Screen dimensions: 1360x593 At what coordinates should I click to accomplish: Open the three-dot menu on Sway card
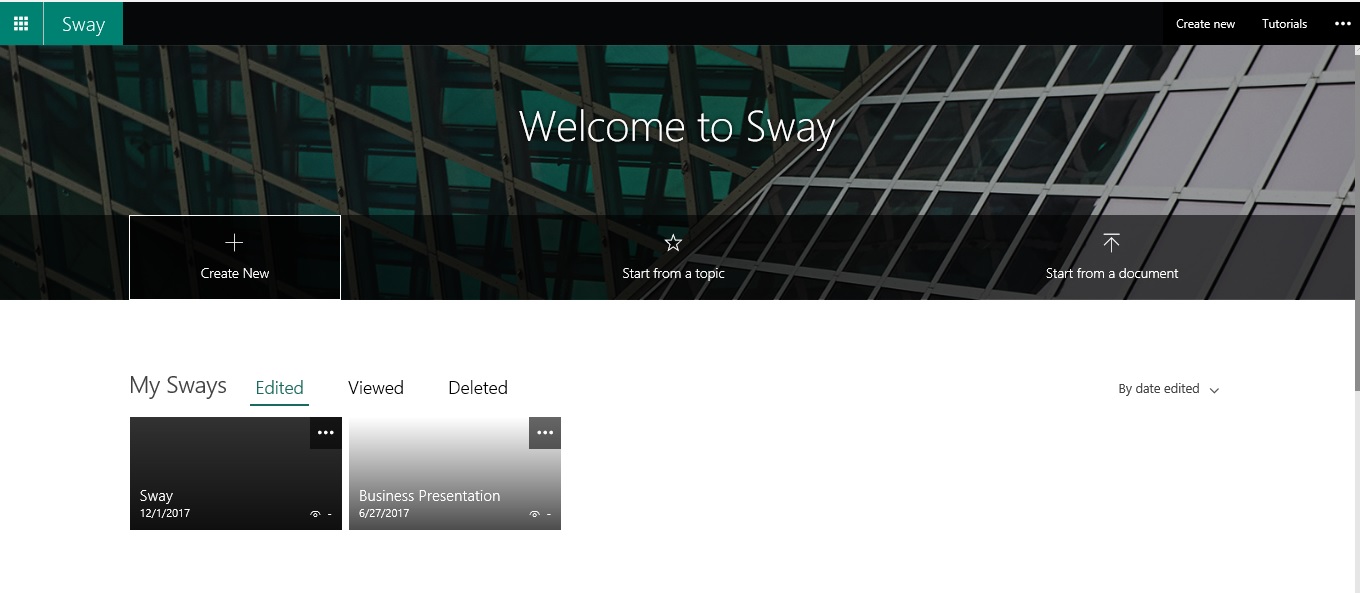coord(325,433)
